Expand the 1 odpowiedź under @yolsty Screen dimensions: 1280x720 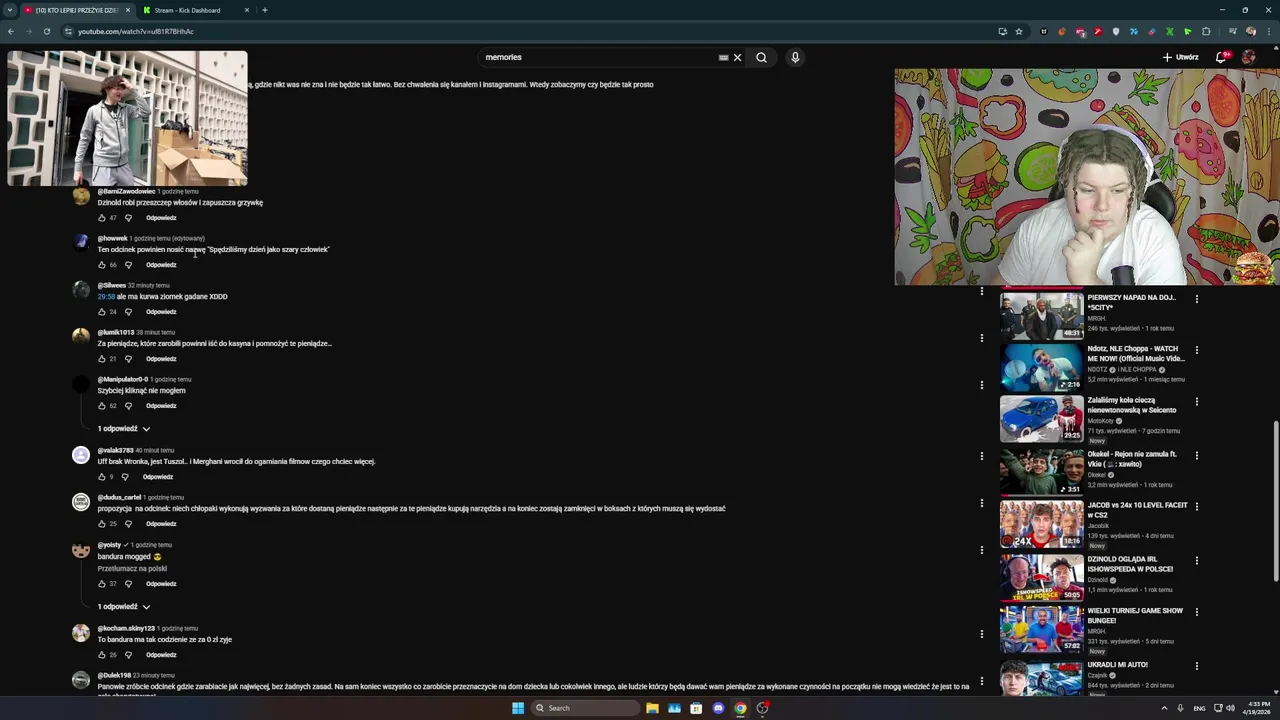124,607
